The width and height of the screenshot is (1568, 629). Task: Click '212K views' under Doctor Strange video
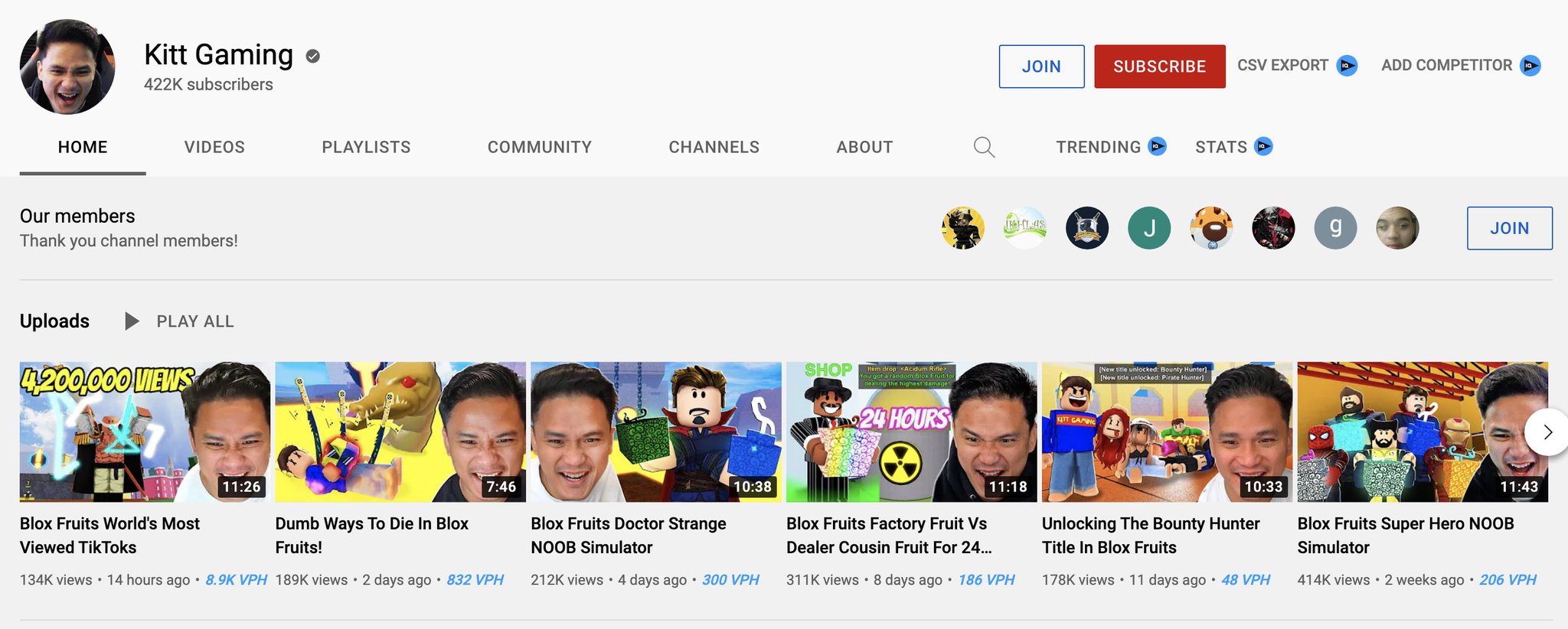pyautogui.click(x=567, y=580)
